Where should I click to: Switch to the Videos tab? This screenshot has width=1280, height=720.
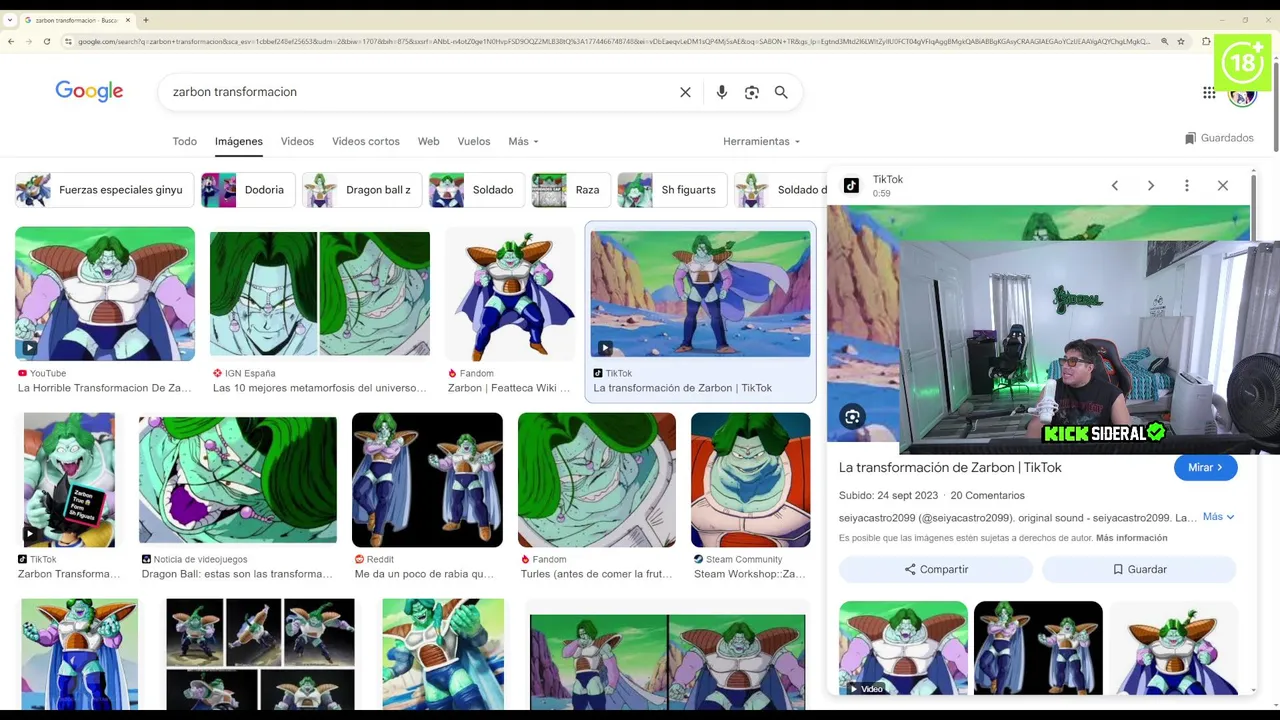point(297,141)
